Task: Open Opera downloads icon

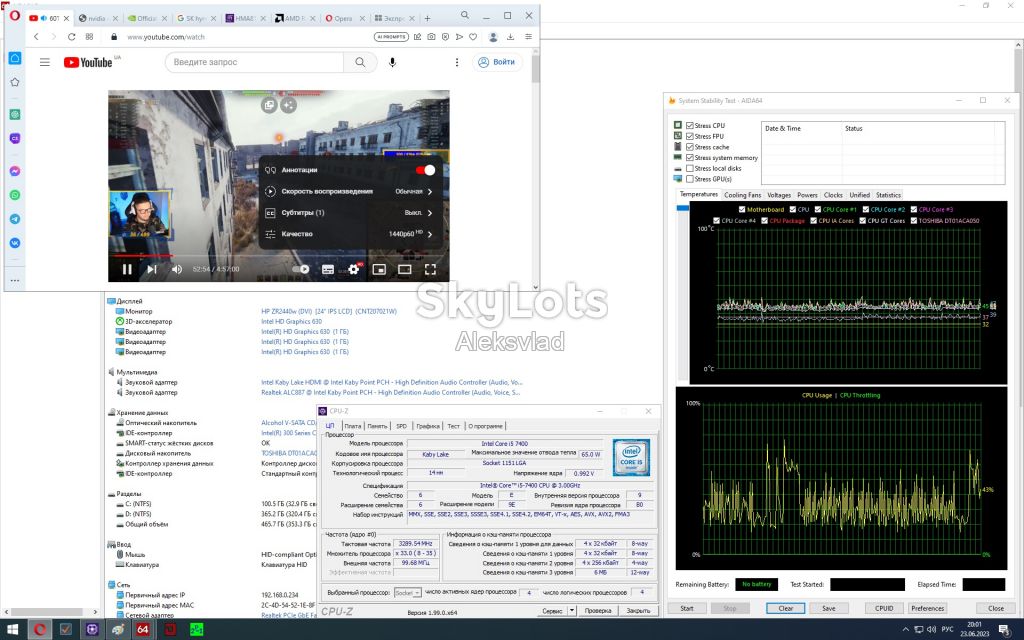Action: point(511,37)
